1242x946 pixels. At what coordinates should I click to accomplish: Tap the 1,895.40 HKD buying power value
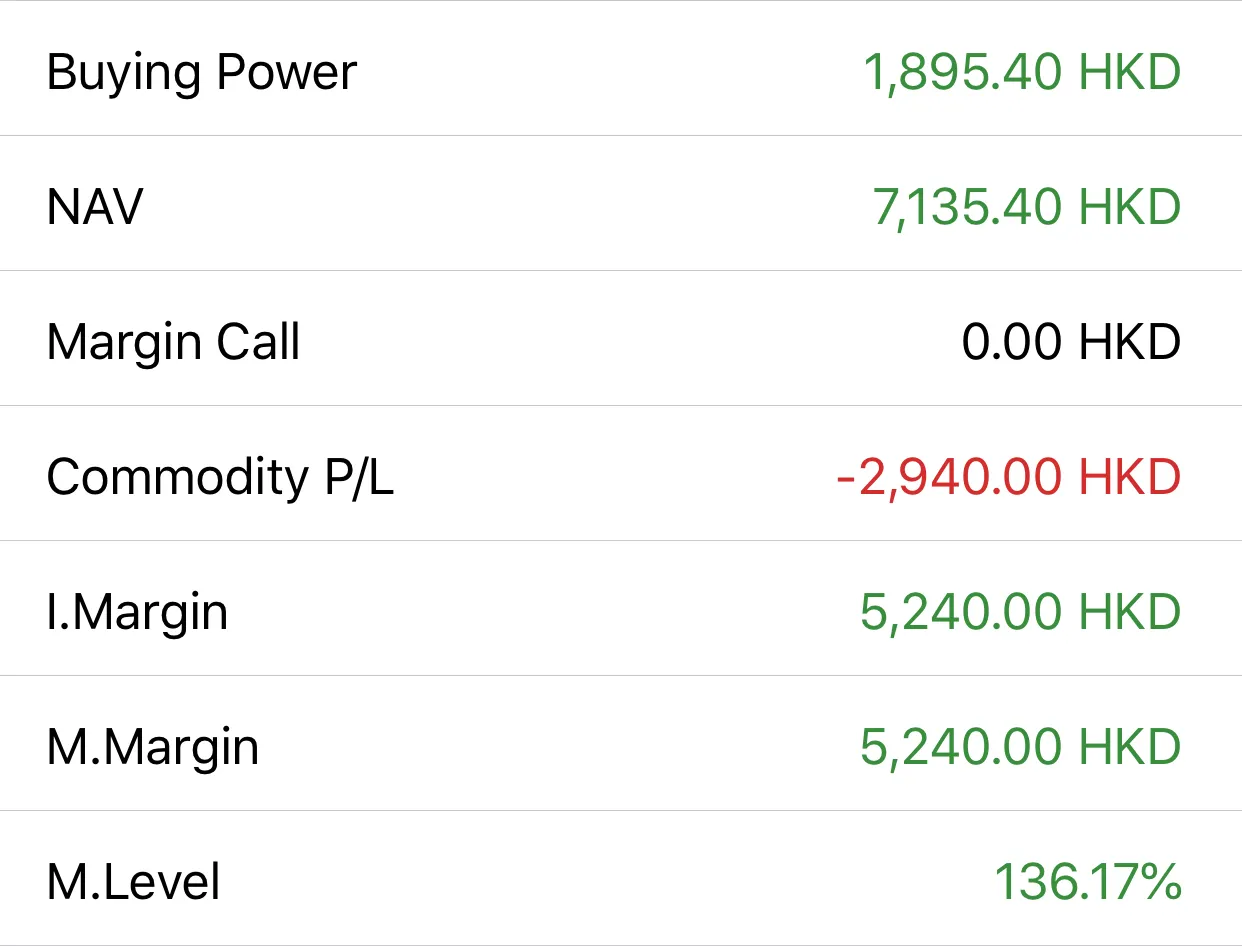click(x=1021, y=72)
